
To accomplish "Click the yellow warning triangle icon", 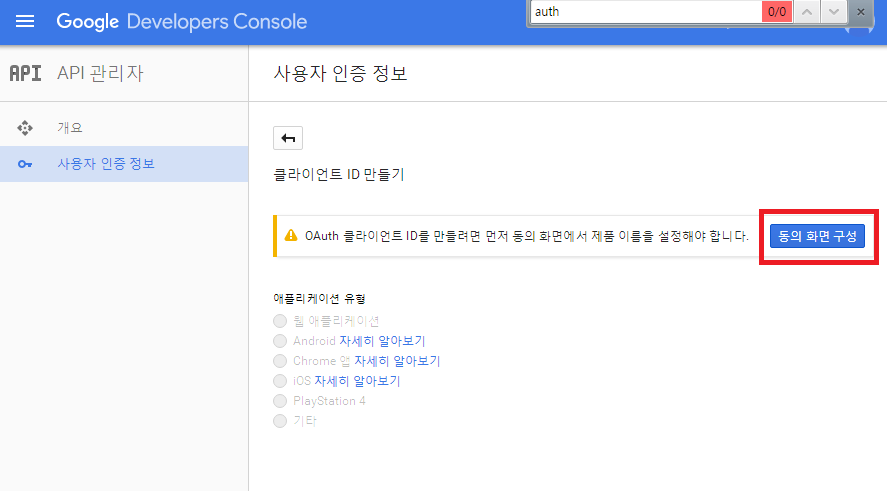I will point(291,236).
